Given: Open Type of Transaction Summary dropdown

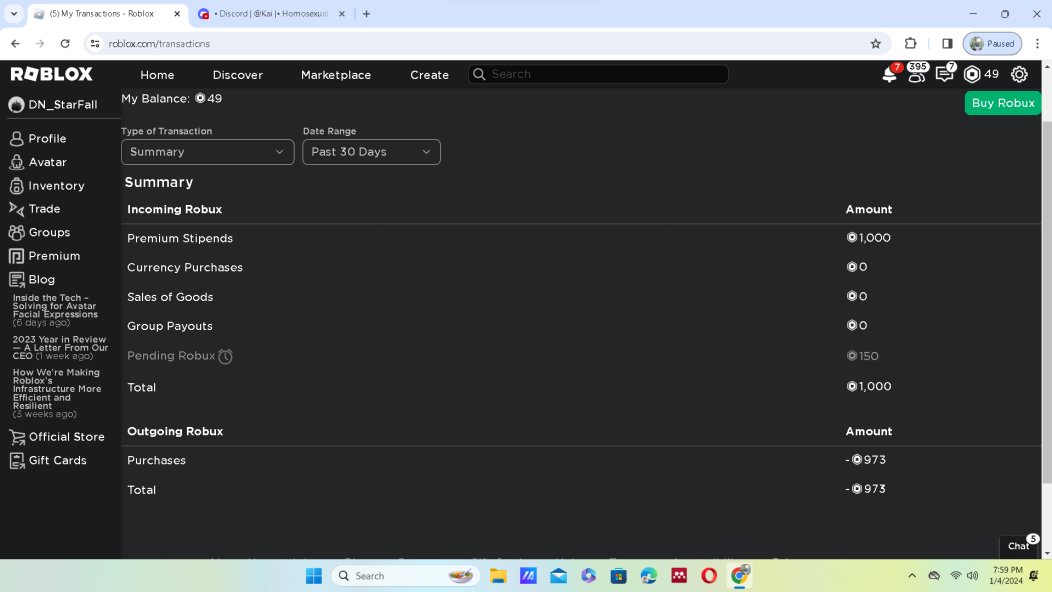Looking at the screenshot, I should (x=207, y=152).
